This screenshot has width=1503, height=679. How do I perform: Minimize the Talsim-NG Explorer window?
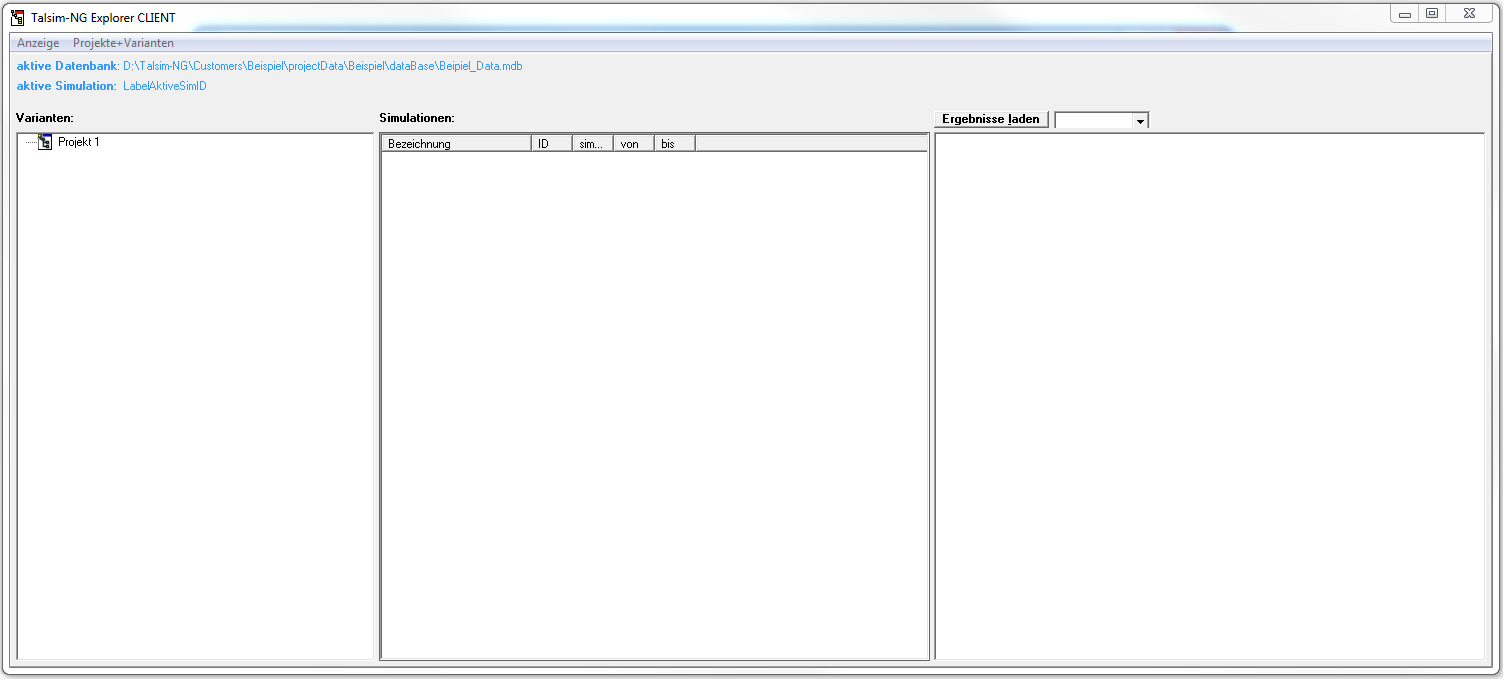click(1405, 14)
